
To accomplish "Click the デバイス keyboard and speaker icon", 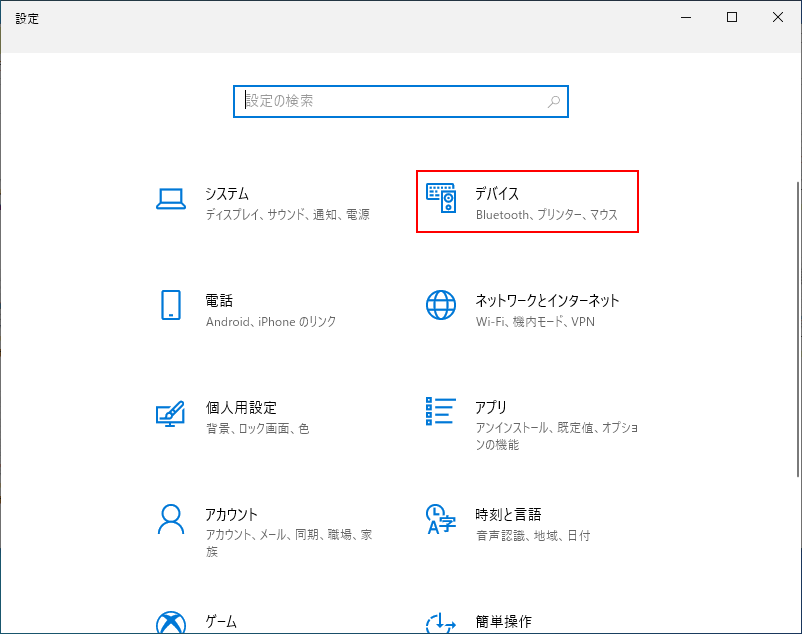I will click(441, 198).
